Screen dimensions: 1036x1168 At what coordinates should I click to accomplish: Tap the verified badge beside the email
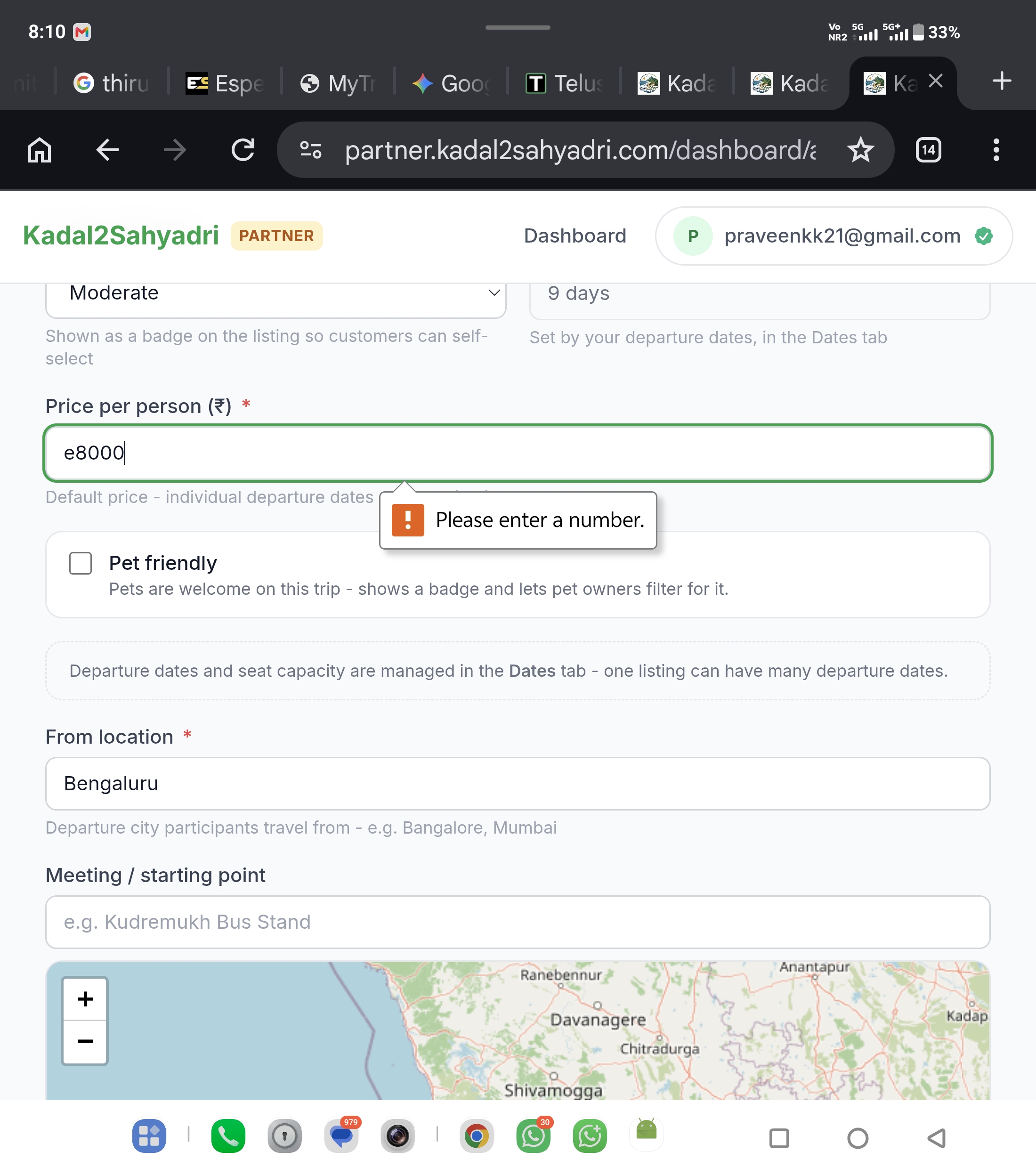pyautogui.click(x=983, y=236)
